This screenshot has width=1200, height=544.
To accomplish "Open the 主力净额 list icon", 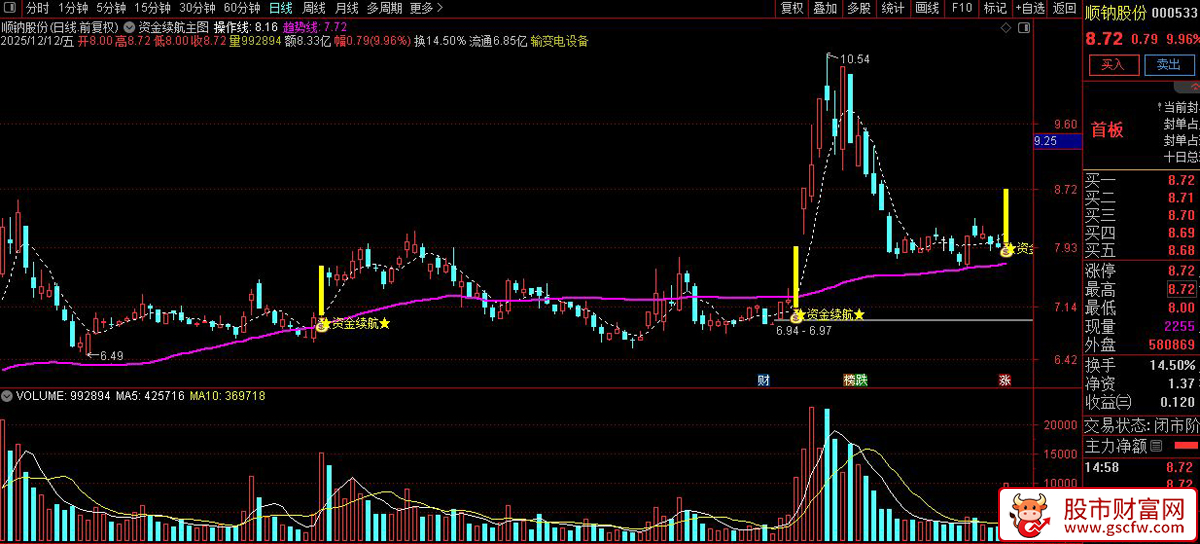I will [1156, 446].
